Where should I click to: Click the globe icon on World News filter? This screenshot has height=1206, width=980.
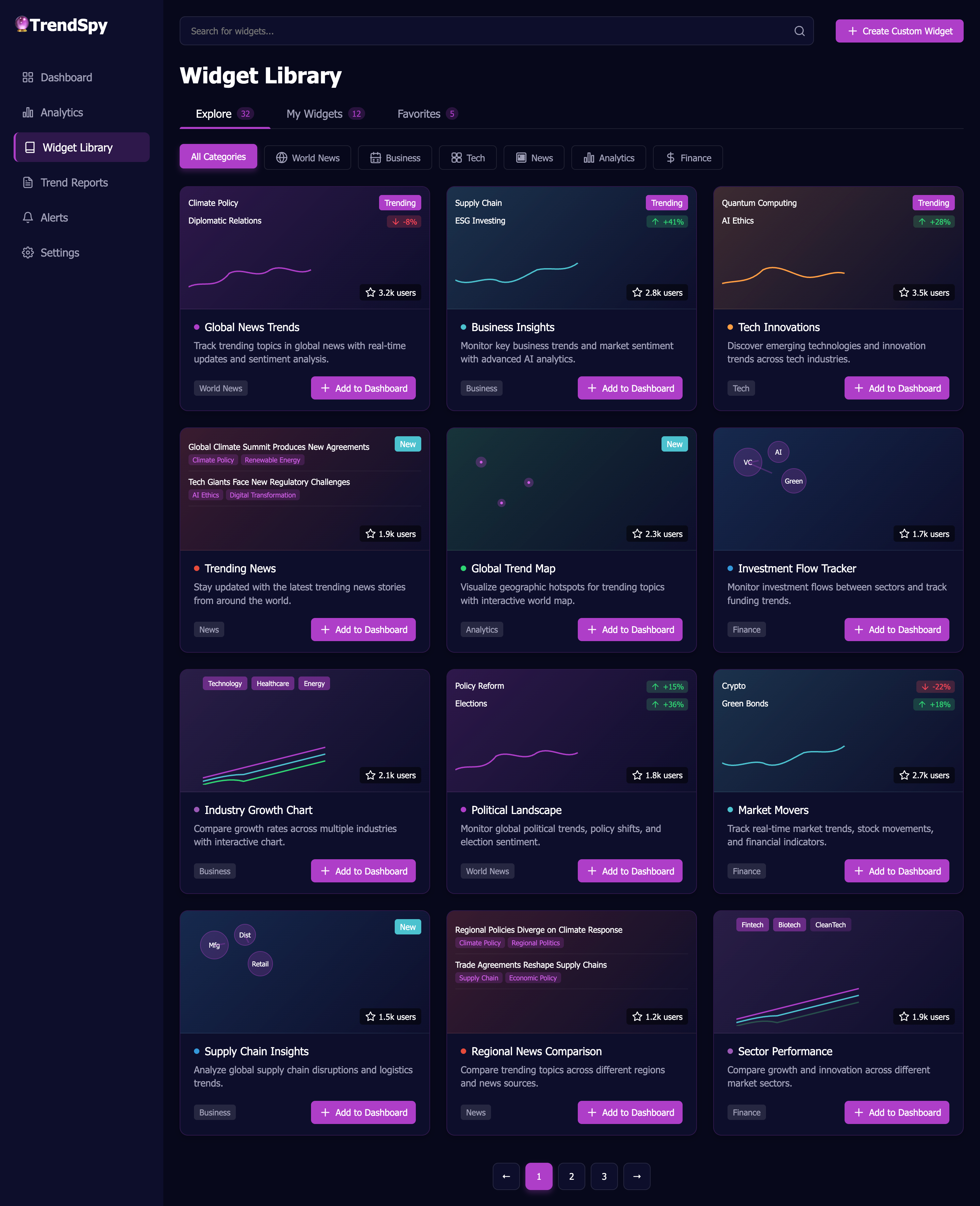click(281, 158)
